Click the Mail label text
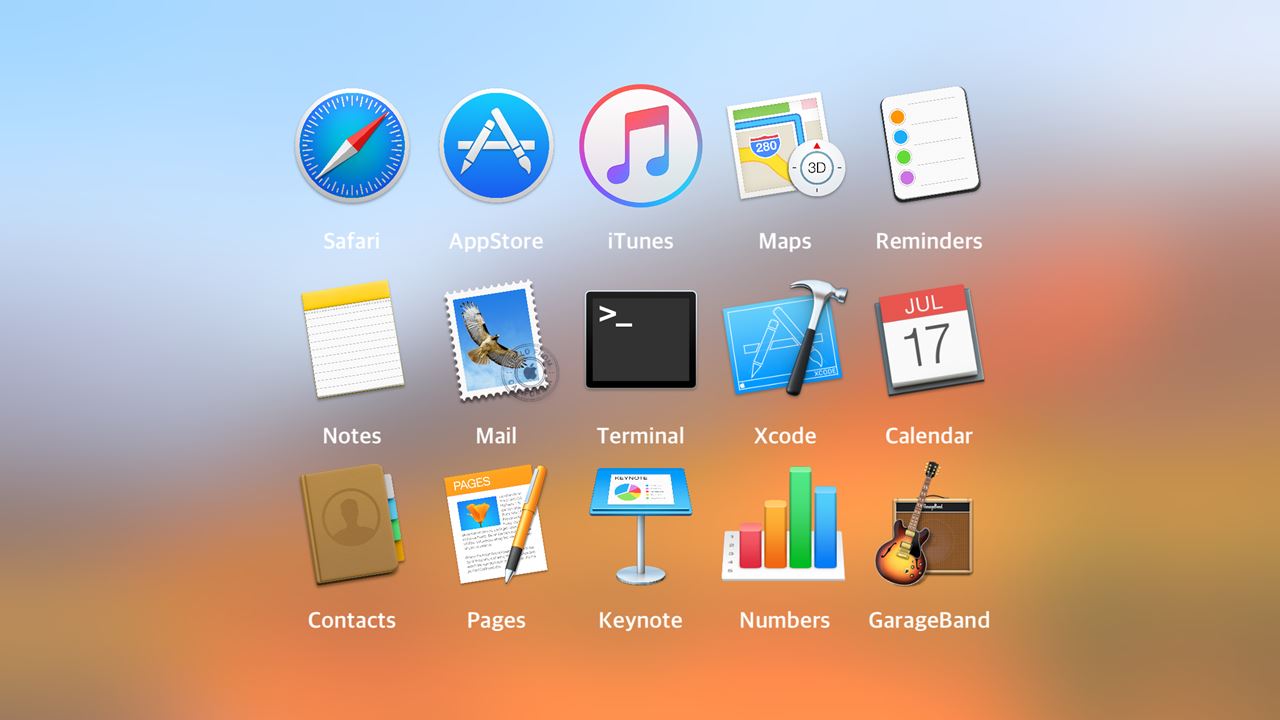The height and width of the screenshot is (720, 1280). [x=496, y=436]
